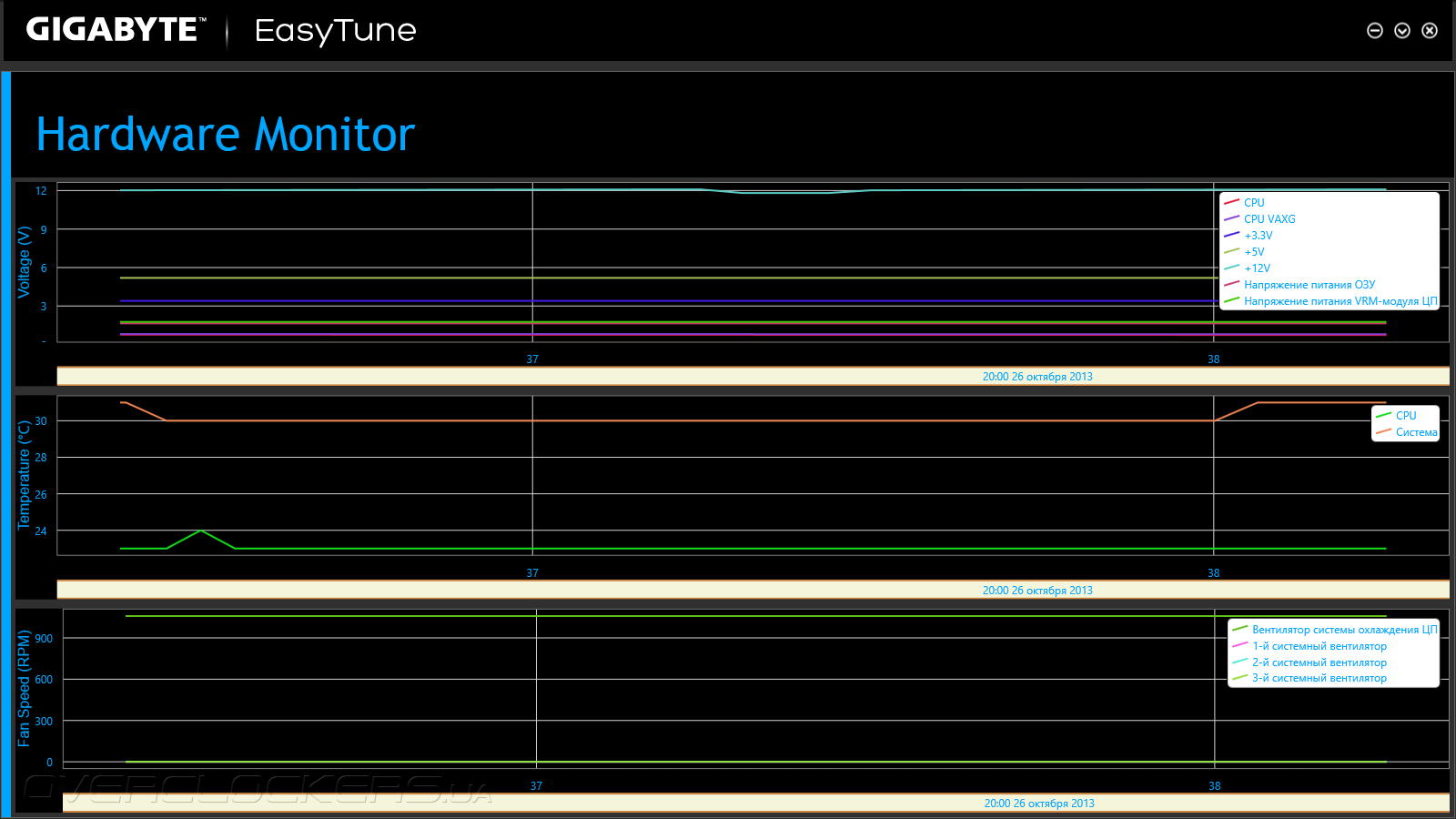
Task: Click the Fan Speed (RPM) axis label
Action: (x=25, y=689)
